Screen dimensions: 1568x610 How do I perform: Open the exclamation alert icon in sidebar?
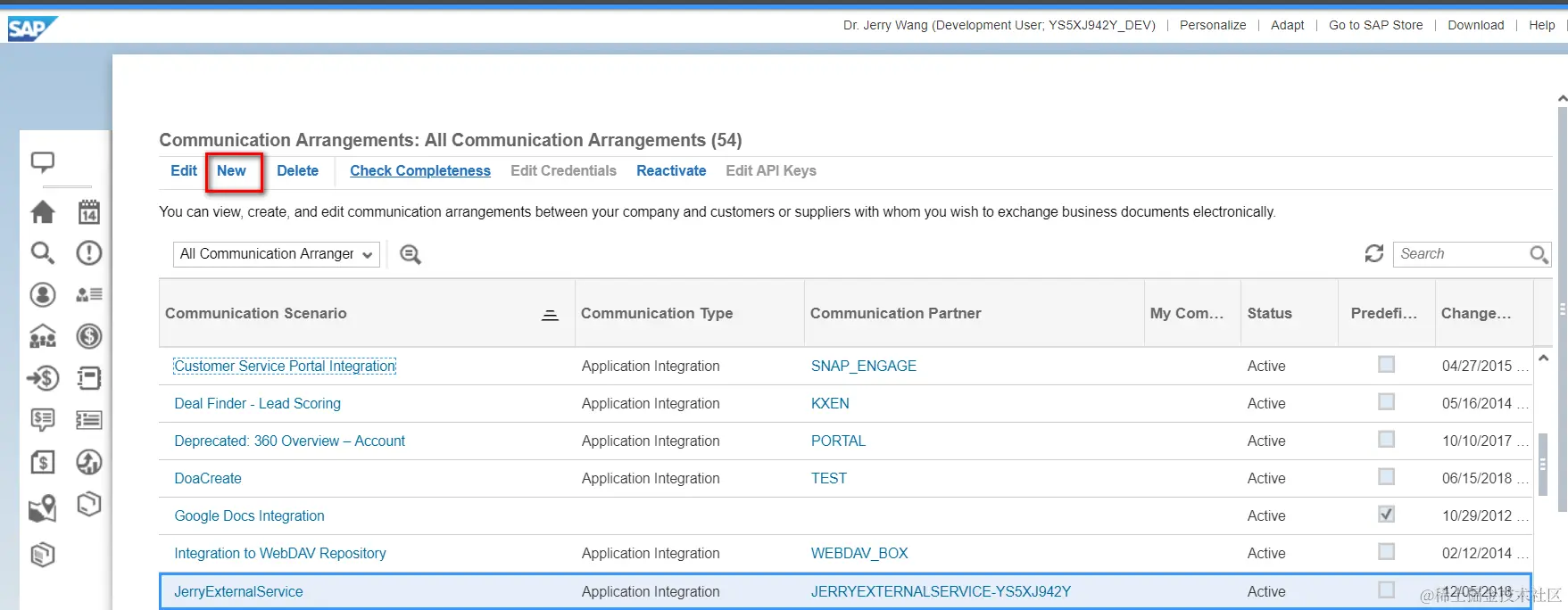(x=88, y=253)
